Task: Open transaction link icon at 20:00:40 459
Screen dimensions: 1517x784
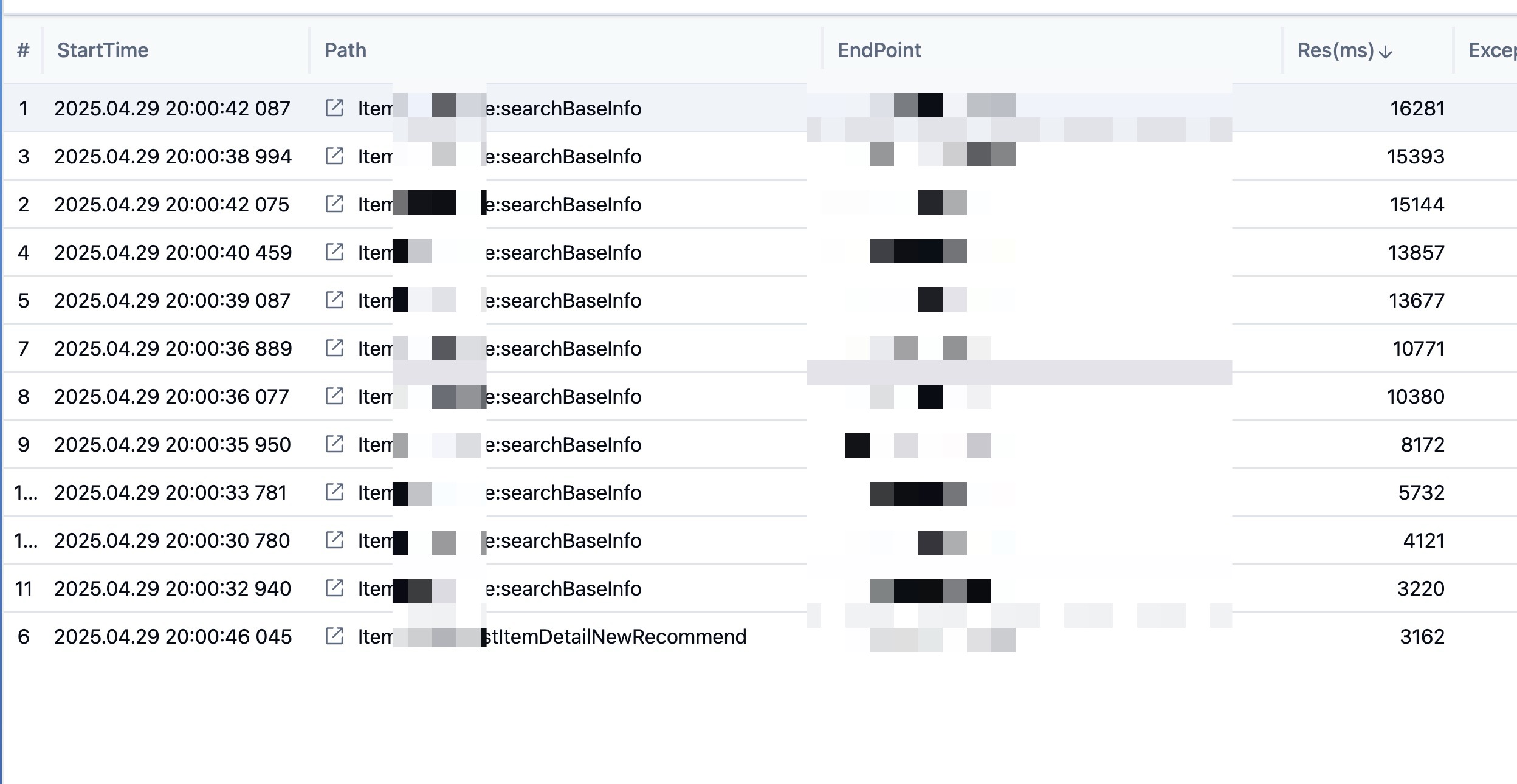Action: 334,252
